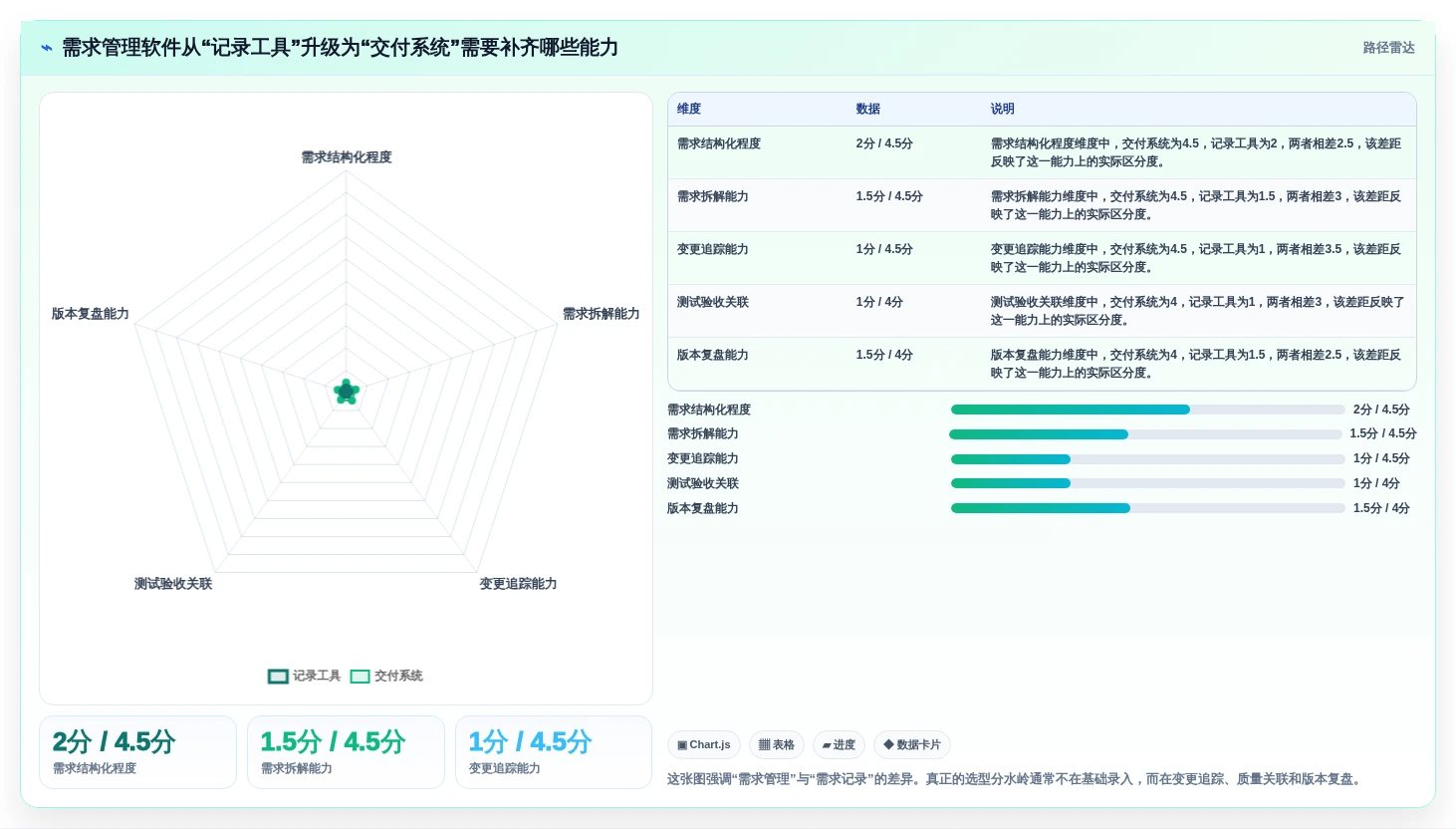
Task: Open the 1分 / 4.5分 变更追踪能力 card
Action: coord(554,752)
